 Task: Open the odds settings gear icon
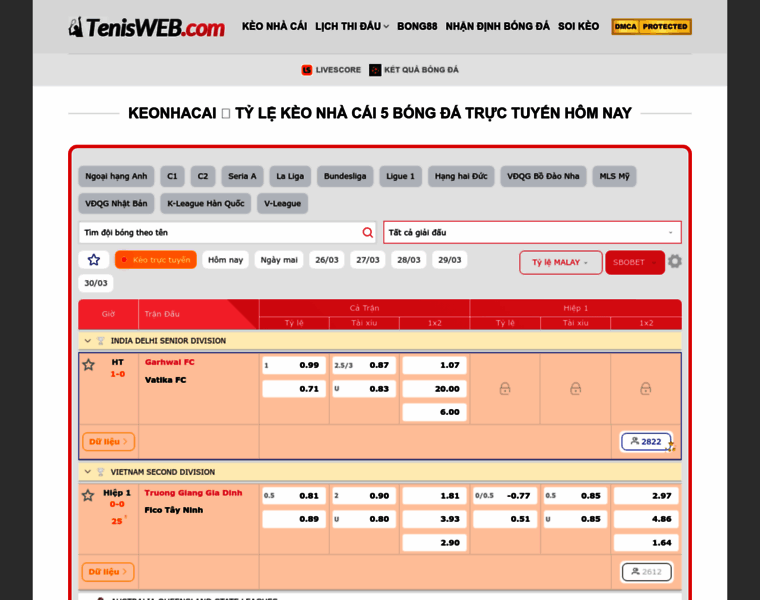point(675,262)
